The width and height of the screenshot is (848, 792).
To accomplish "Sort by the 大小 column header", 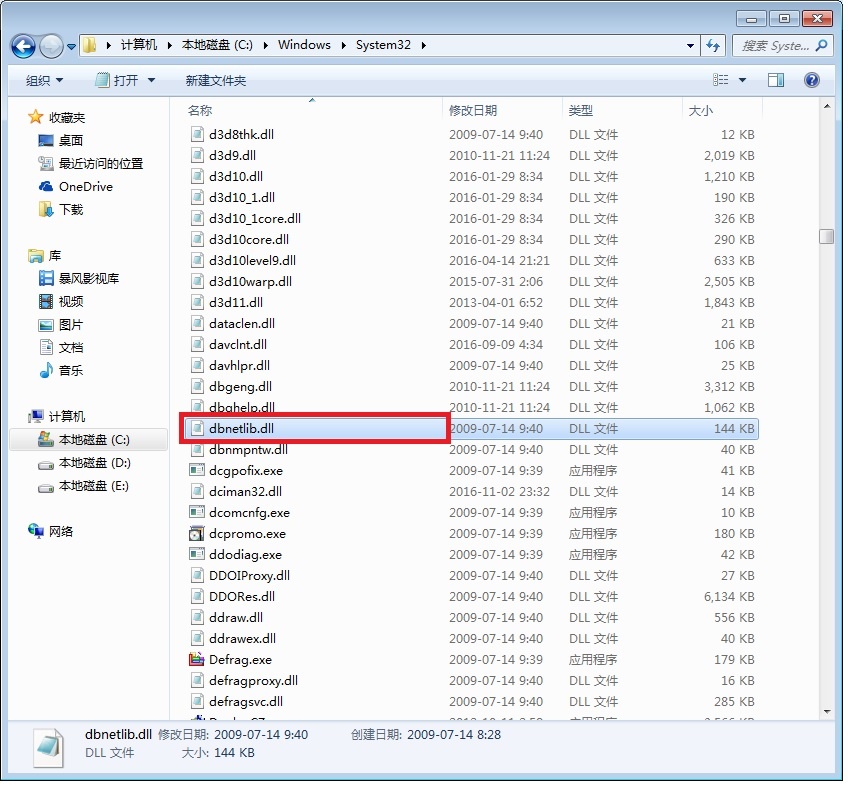I will [700, 110].
